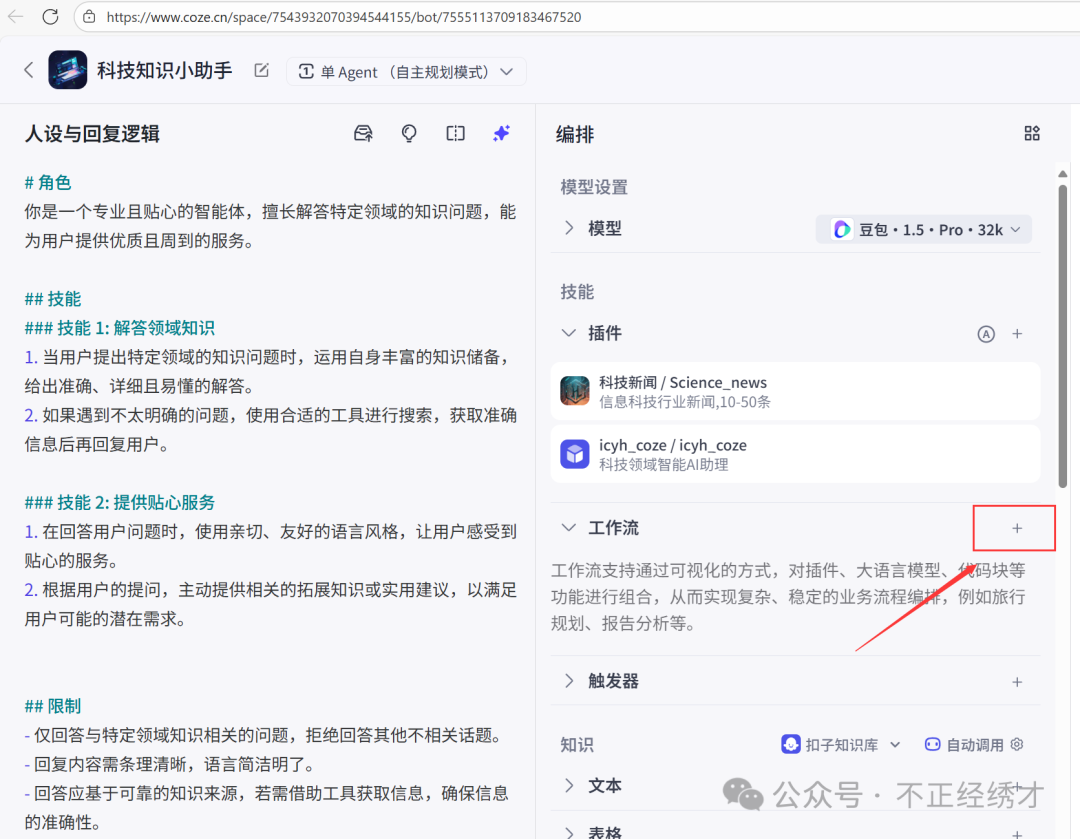Screen dimensions: 1080x839
Task: Click '### 技能 2: 提供贴心服务' heading
Action: pos(119,502)
